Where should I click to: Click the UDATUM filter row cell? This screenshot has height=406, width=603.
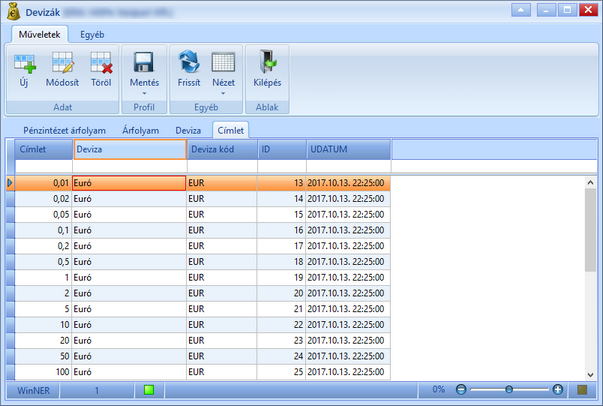click(x=348, y=166)
